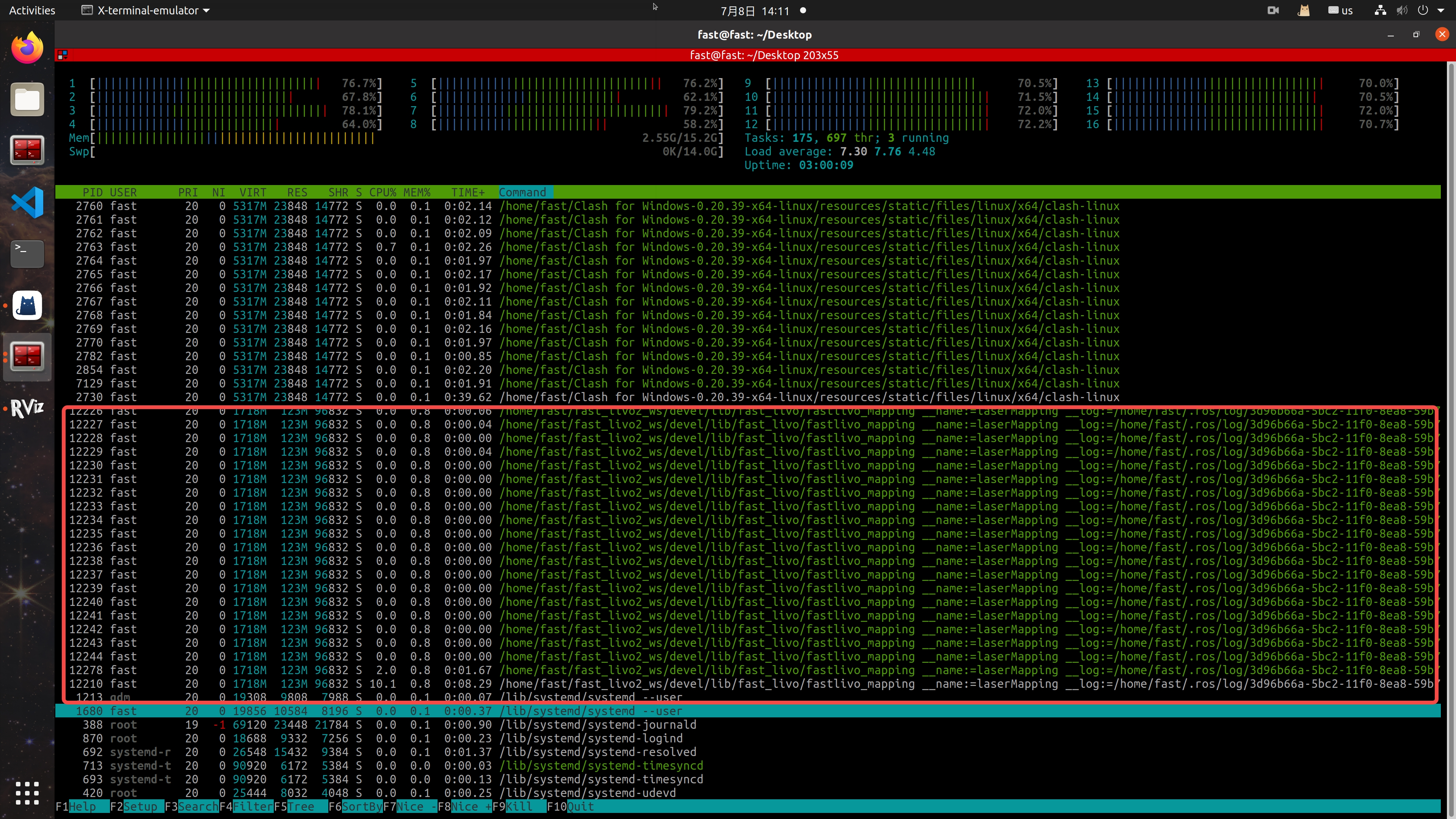This screenshot has height=819, width=1456.
Task: Click the red terminal title 'fast@fast: ~/Desktop 203x55'
Action: pyautogui.click(x=764, y=55)
